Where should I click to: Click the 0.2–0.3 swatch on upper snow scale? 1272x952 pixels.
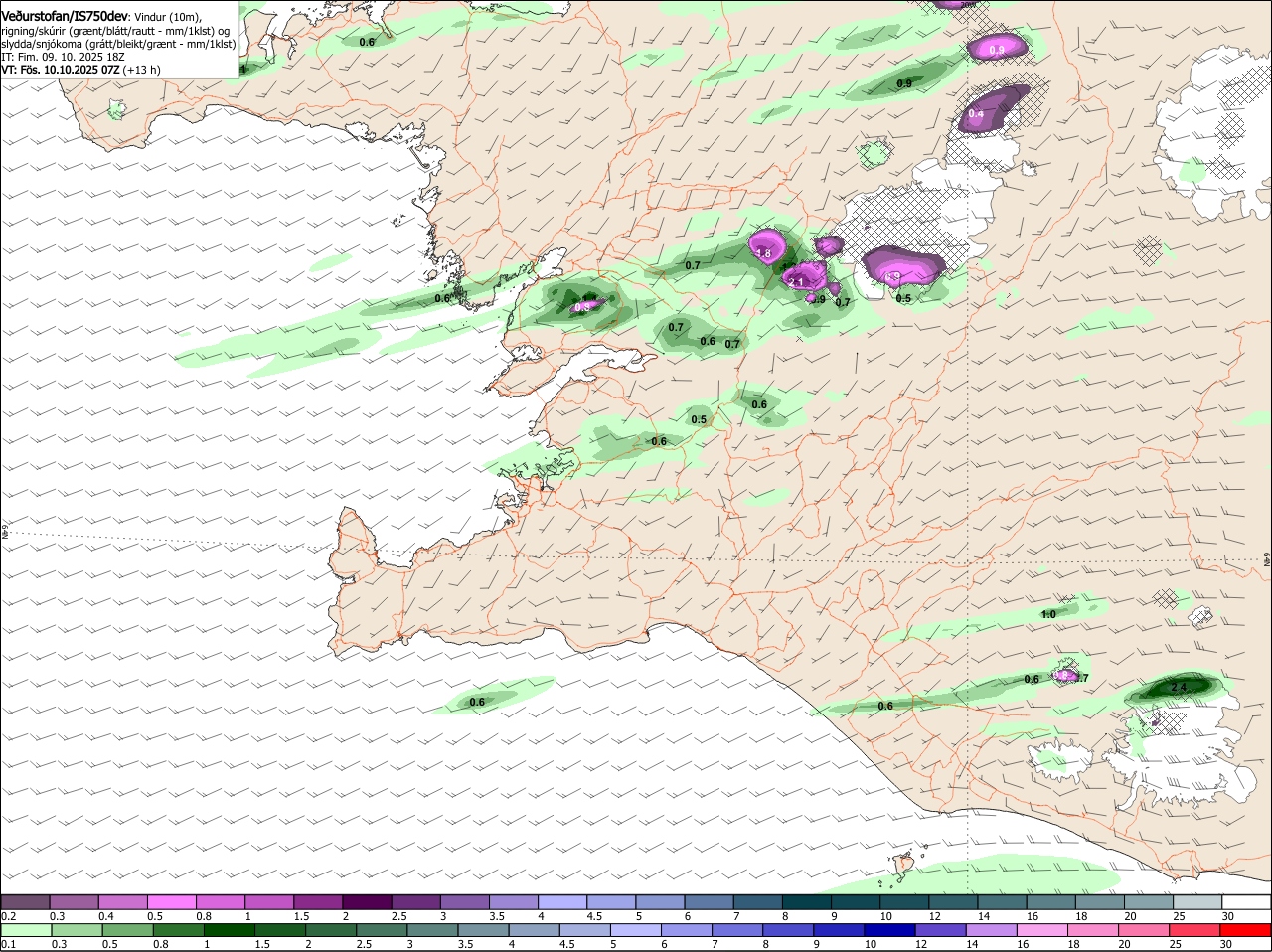[x=25, y=901]
